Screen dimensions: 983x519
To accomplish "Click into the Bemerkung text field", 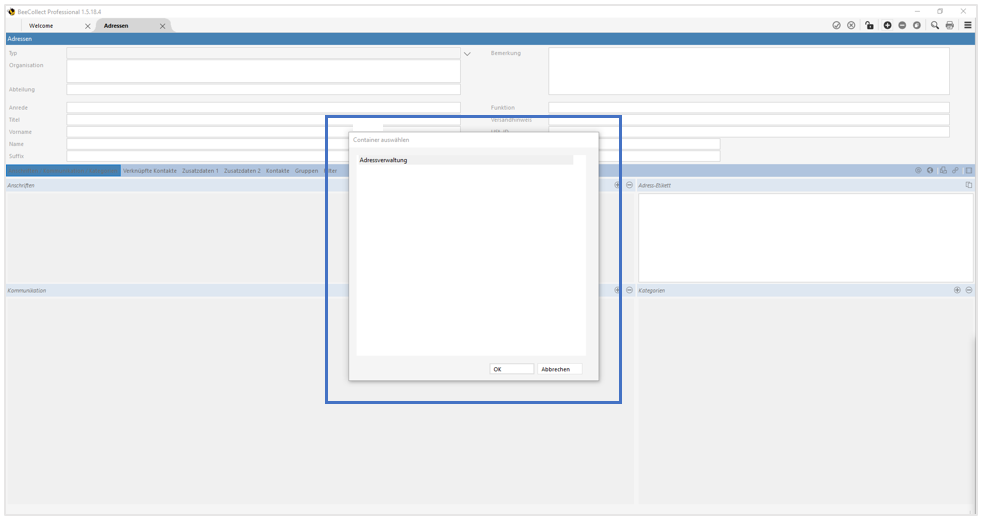I will point(748,71).
